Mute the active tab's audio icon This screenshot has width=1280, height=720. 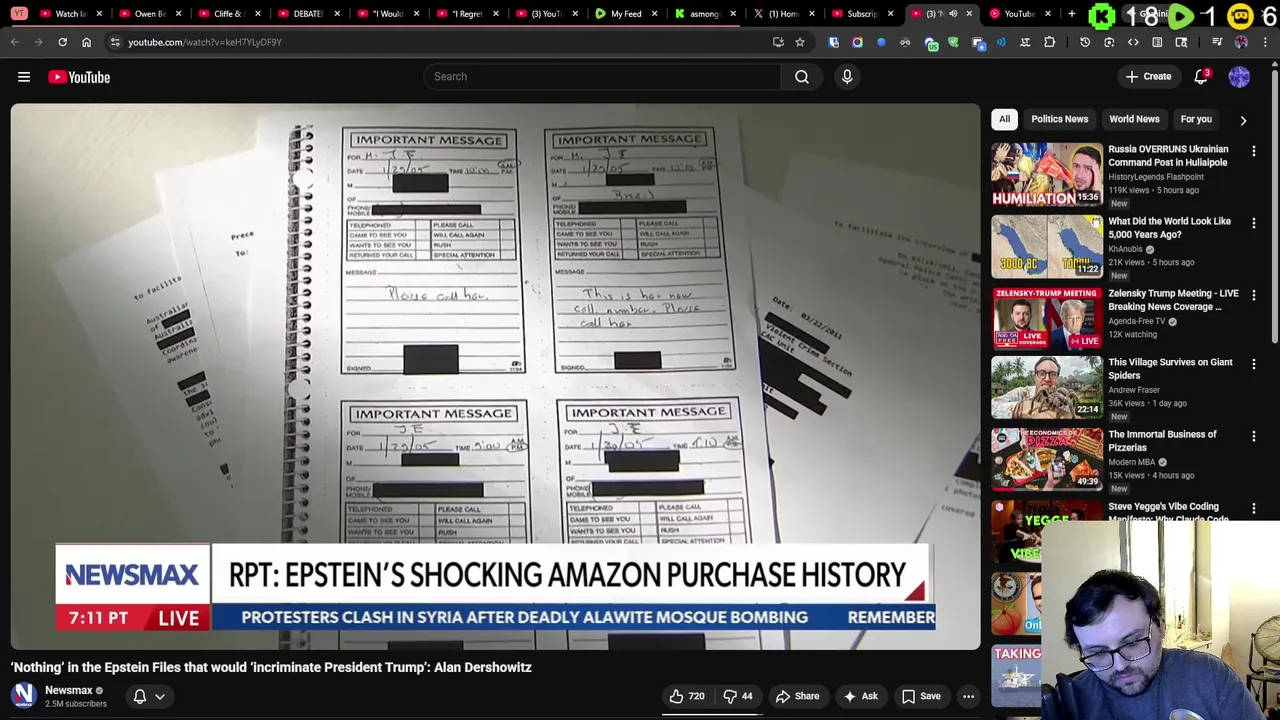(x=953, y=13)
